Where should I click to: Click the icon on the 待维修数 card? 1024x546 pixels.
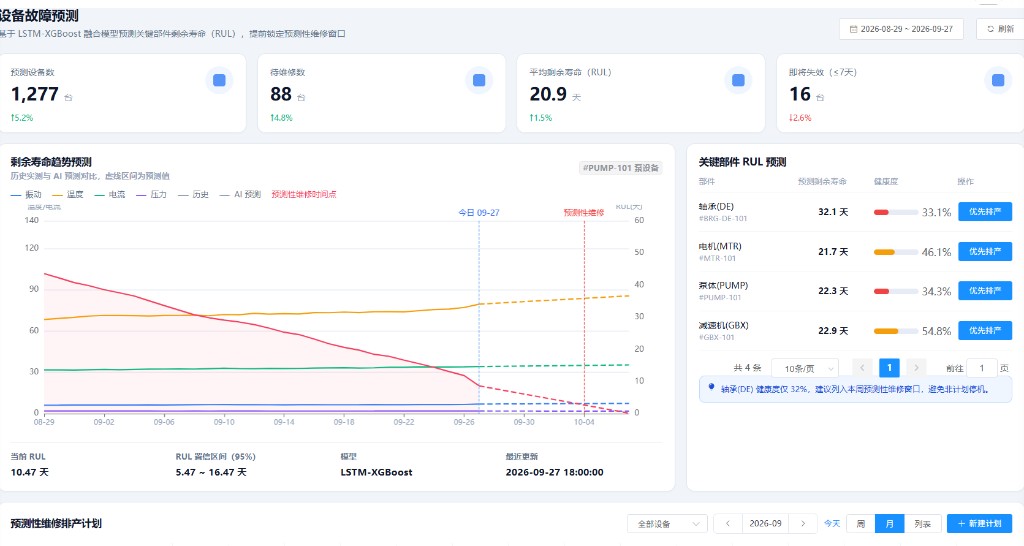(x=479, y=80)
